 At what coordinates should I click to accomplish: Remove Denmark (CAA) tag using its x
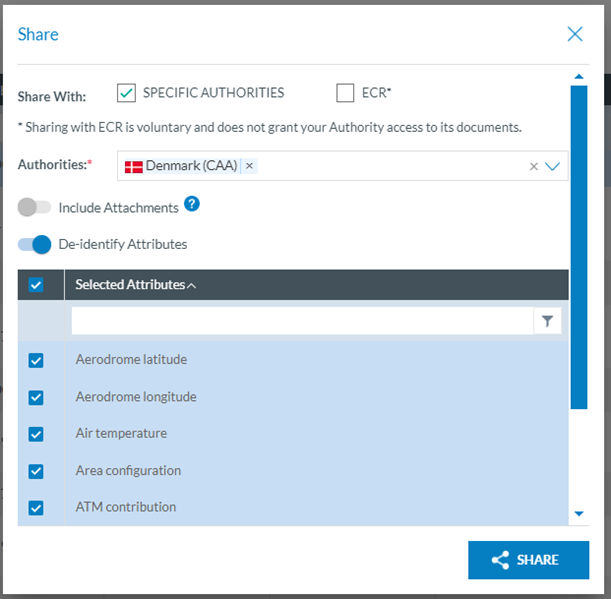pyautogui.click(x=249, y=166)
